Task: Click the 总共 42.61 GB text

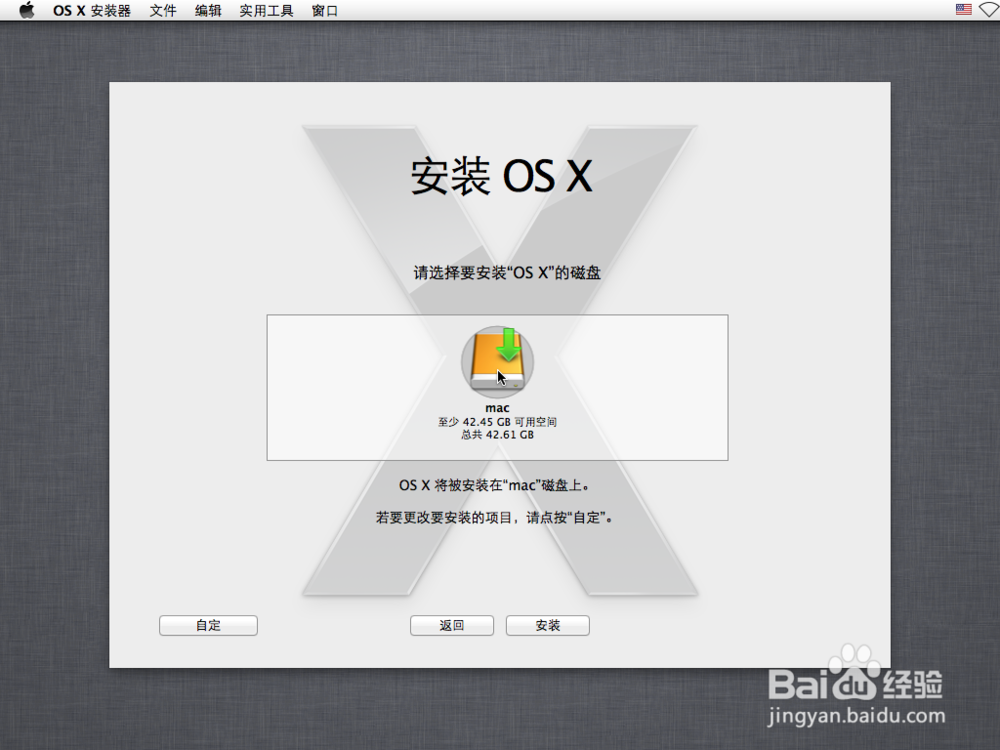Action: (497, 435)
